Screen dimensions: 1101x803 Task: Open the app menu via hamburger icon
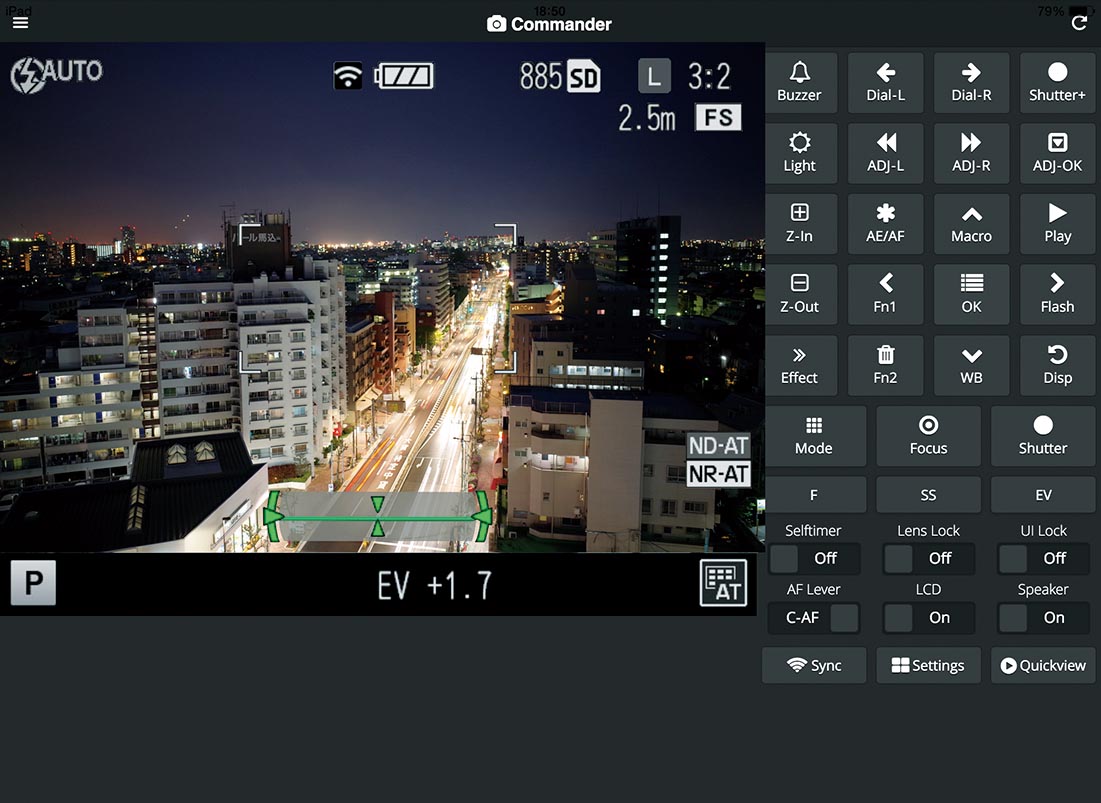coord(20,22)
